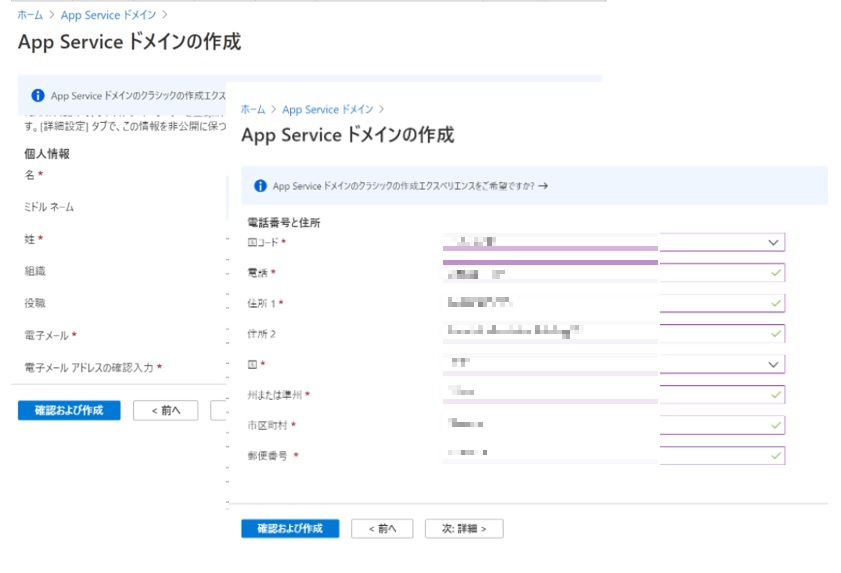Open ホーム breadcrumb in the back window
Screen dimensions: 841x573
[30, 15]
